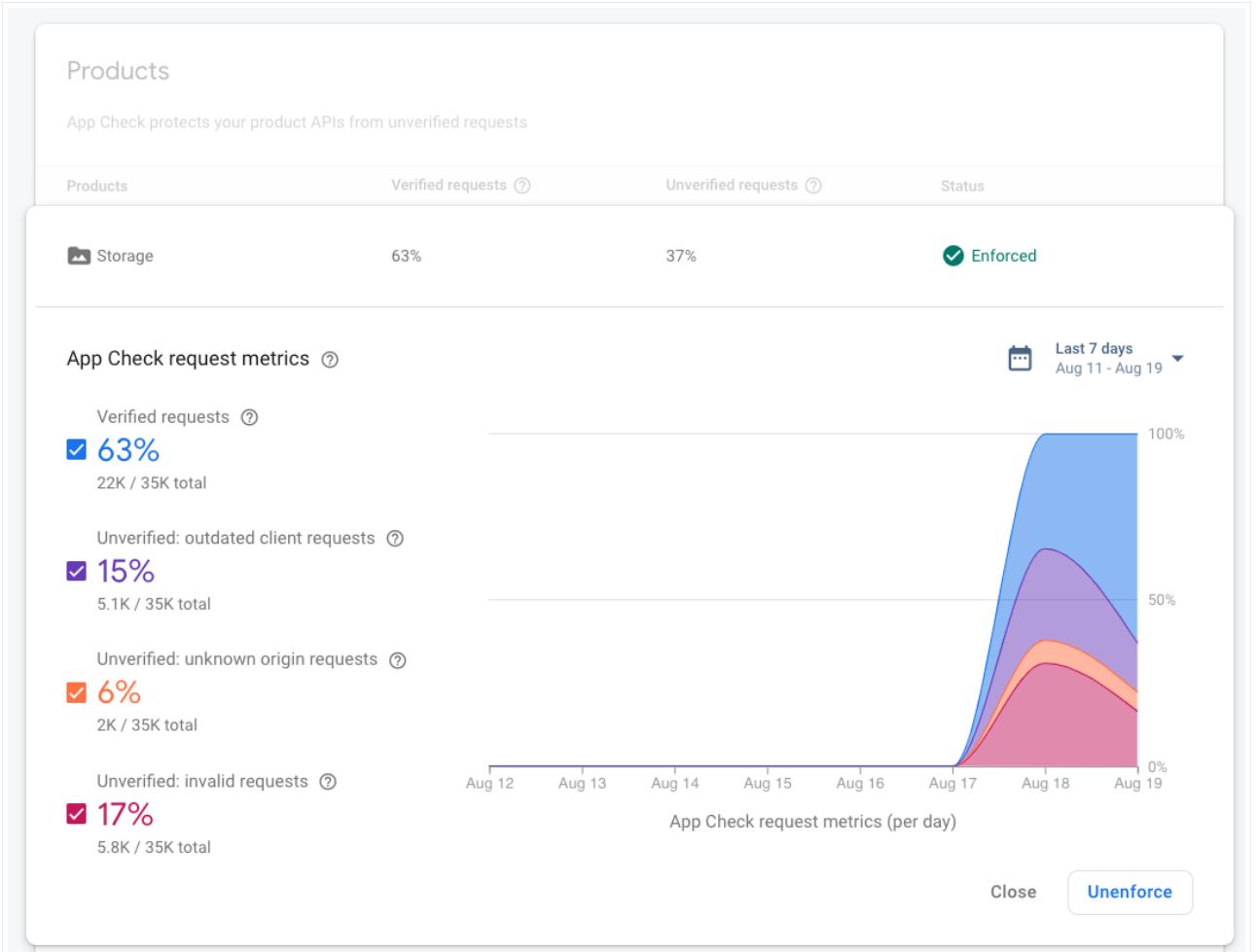Click the Verified requests column header
This screenshot has height=952, width=1257.
pos(449,185)
